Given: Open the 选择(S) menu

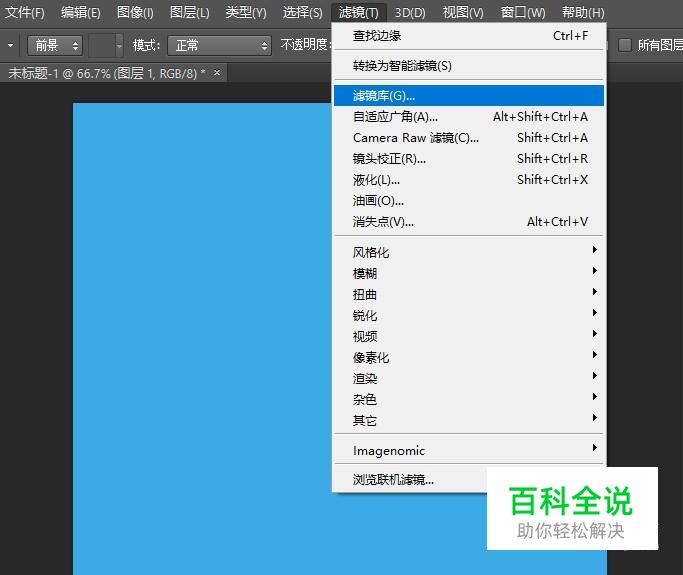Looking at the screenshot, I should coord(303,12).
